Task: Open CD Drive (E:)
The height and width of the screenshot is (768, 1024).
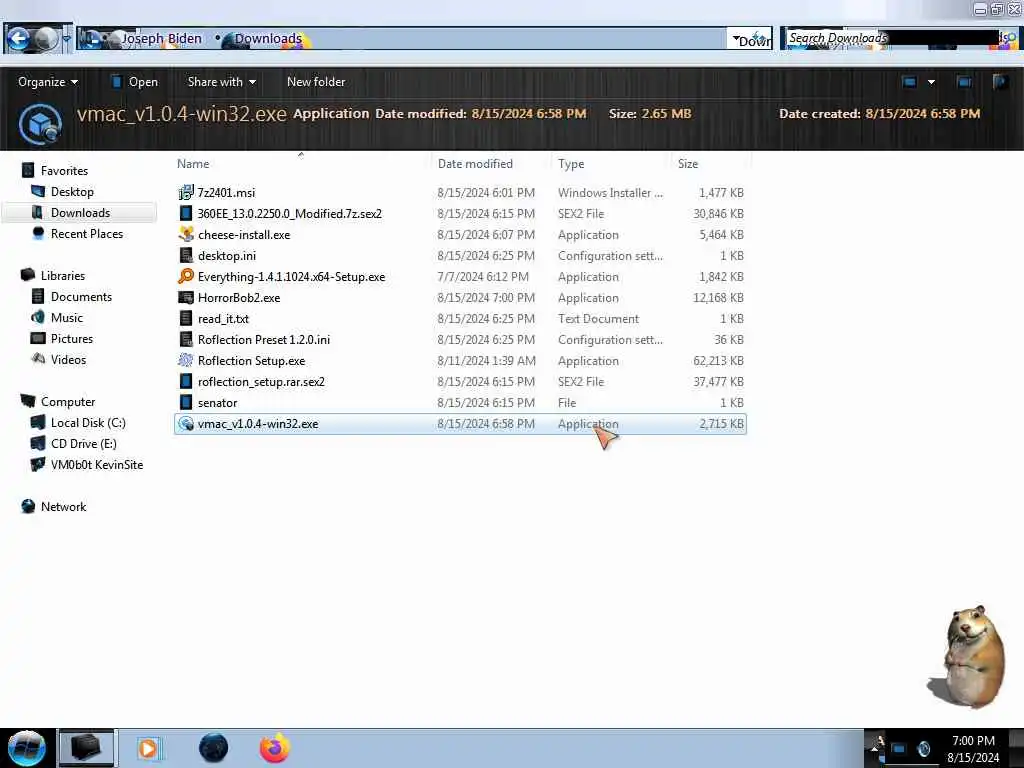Action: [84, 443]
